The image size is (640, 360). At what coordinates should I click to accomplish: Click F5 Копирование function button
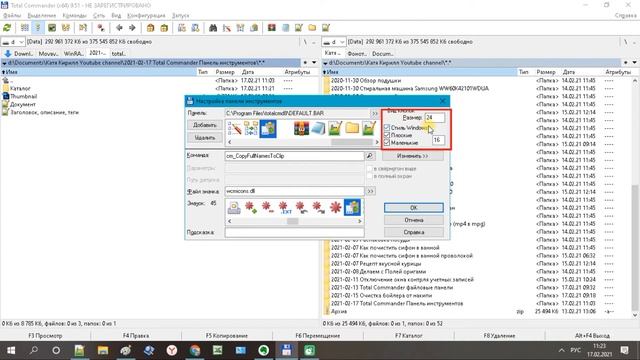pos(227,336)
